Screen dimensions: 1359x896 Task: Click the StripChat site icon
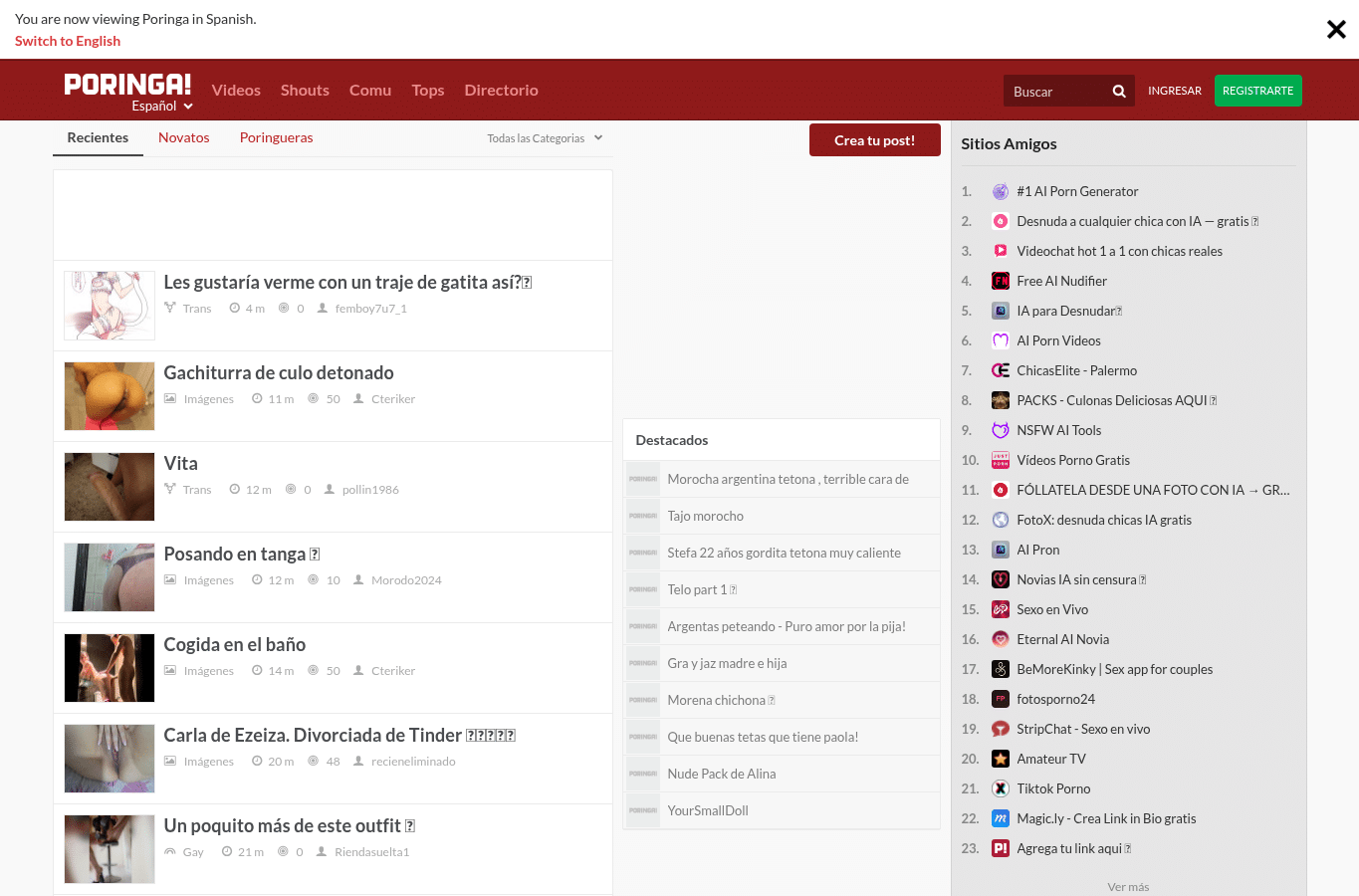tap(1001, 729)
